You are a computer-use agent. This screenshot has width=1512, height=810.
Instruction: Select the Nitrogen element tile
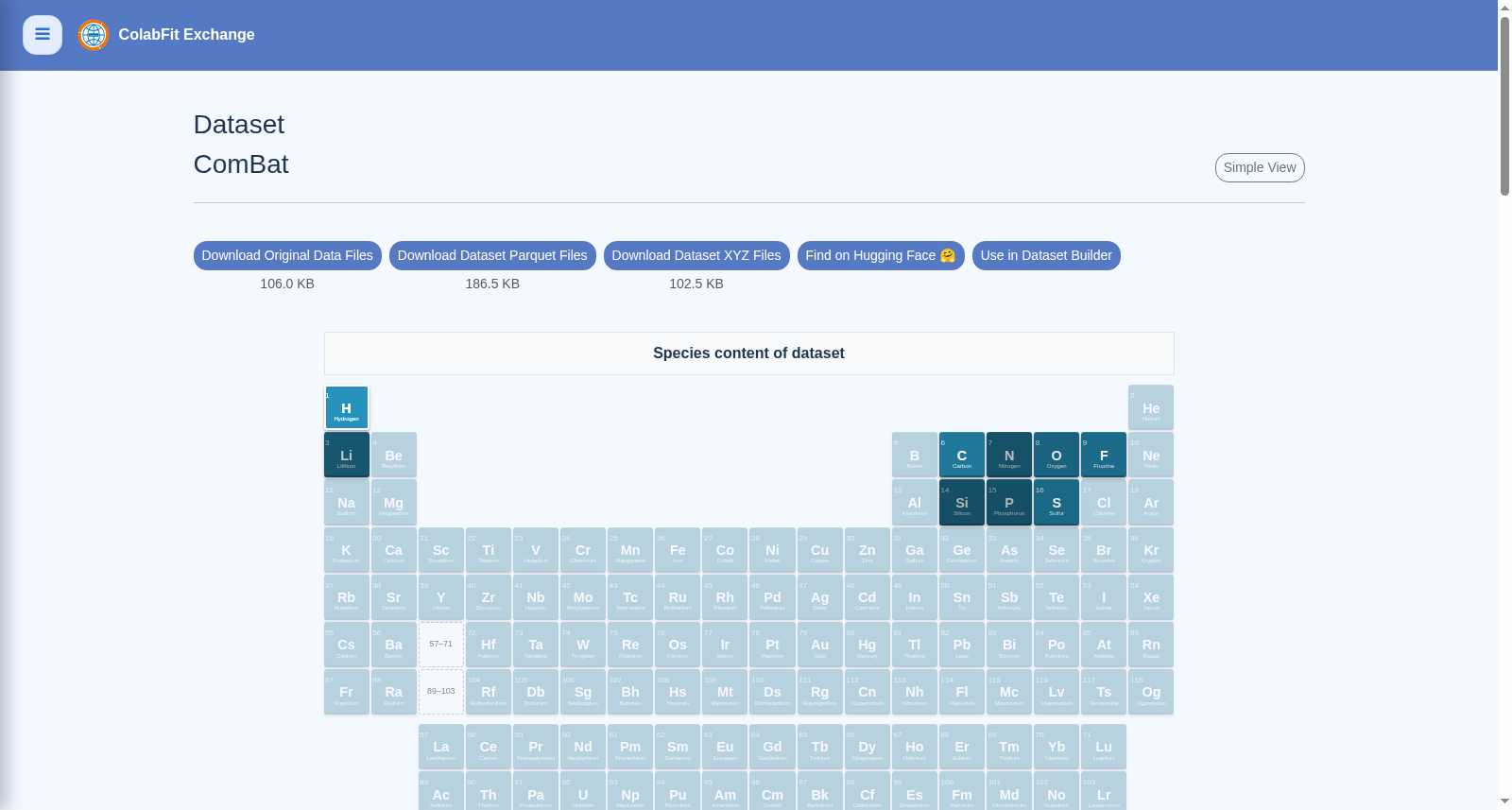point(1009,456)
